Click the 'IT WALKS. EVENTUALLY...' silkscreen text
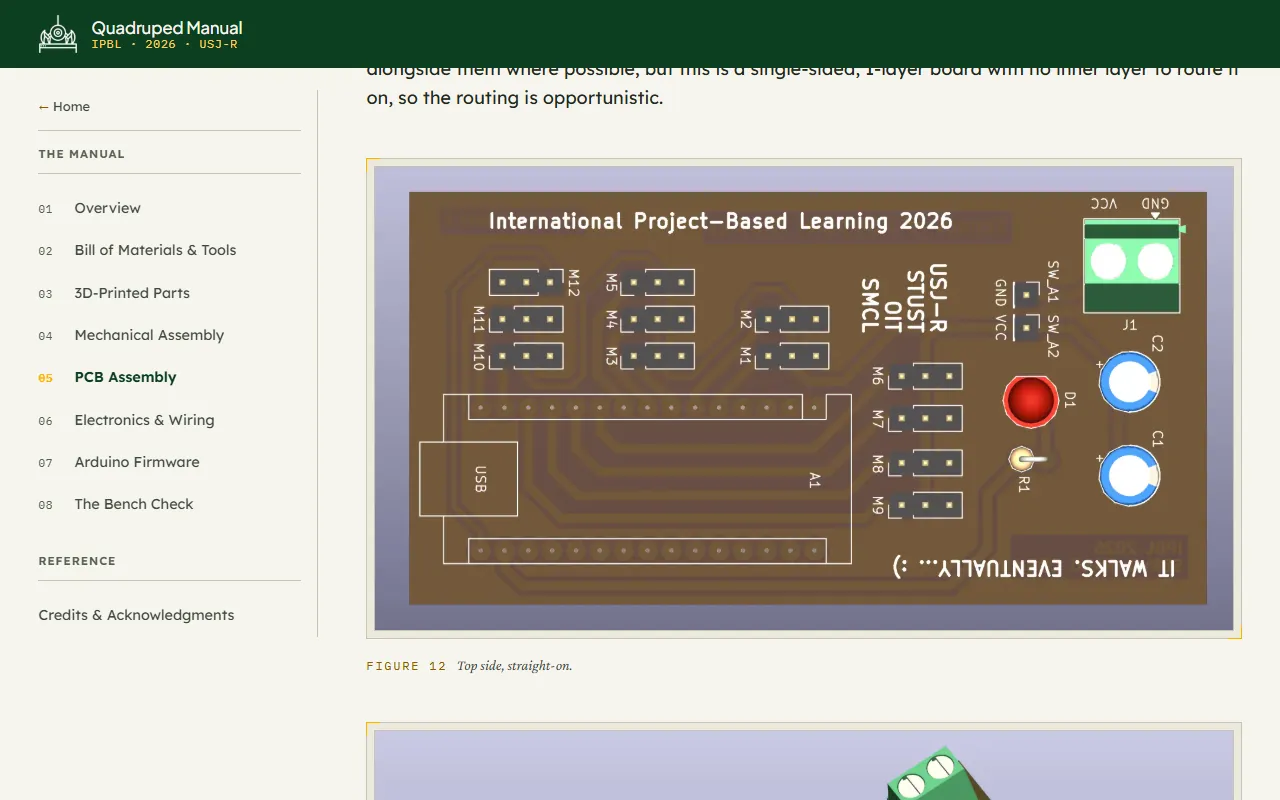Viewport: 1280px width, 800px height. [x=1034, y=567]
